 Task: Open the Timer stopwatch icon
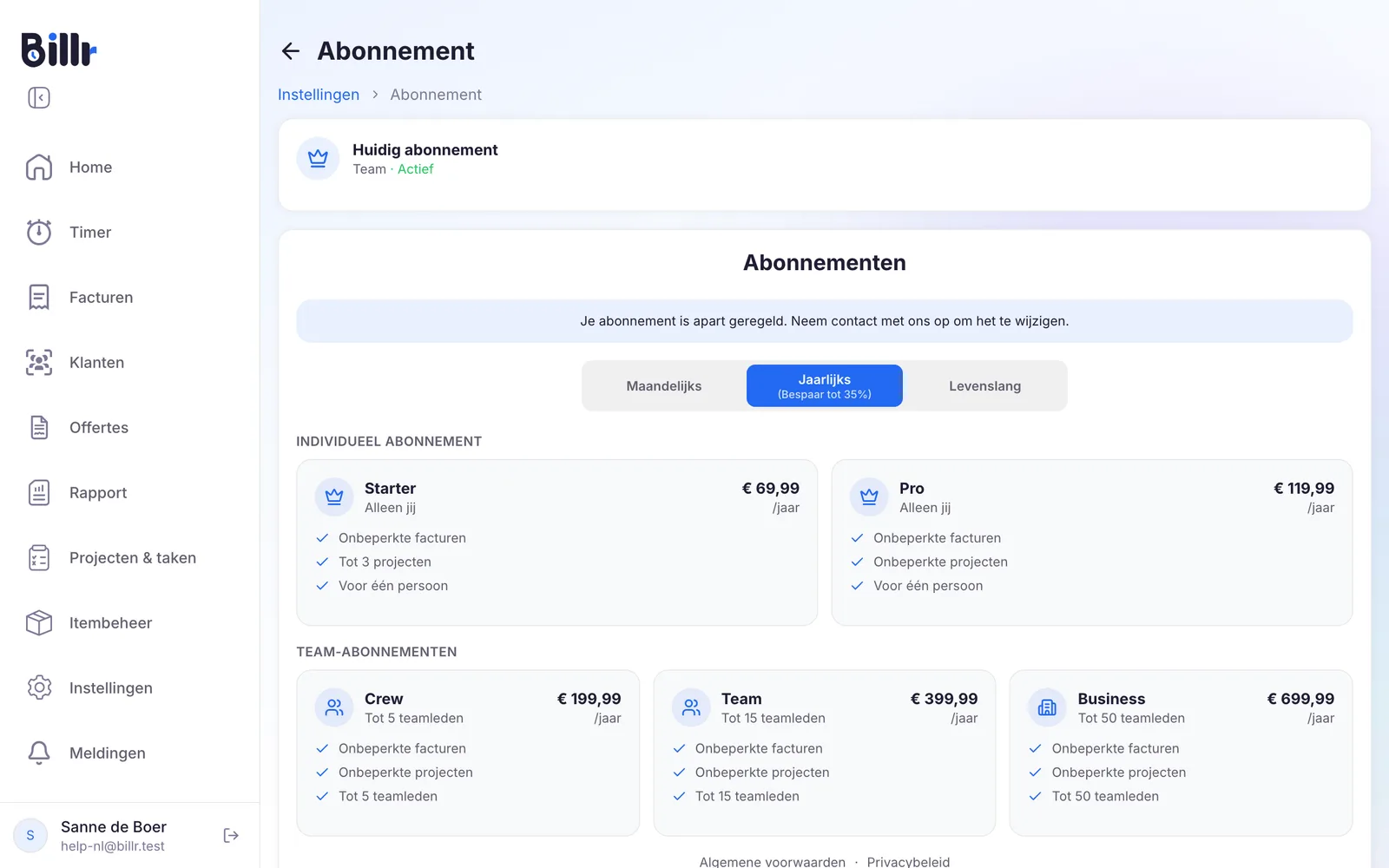click(x=39, y=232)
